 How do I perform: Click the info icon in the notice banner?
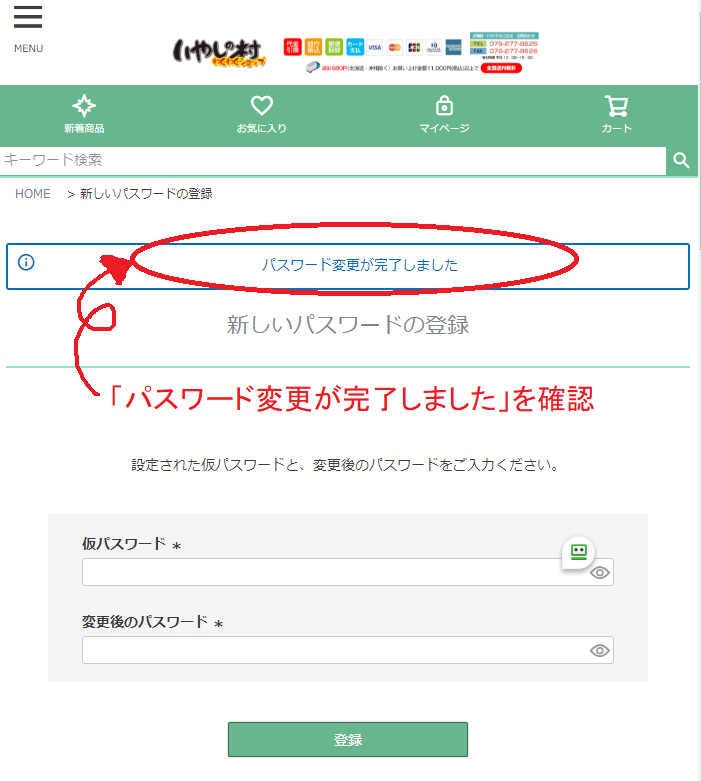[x=26, y=263]
